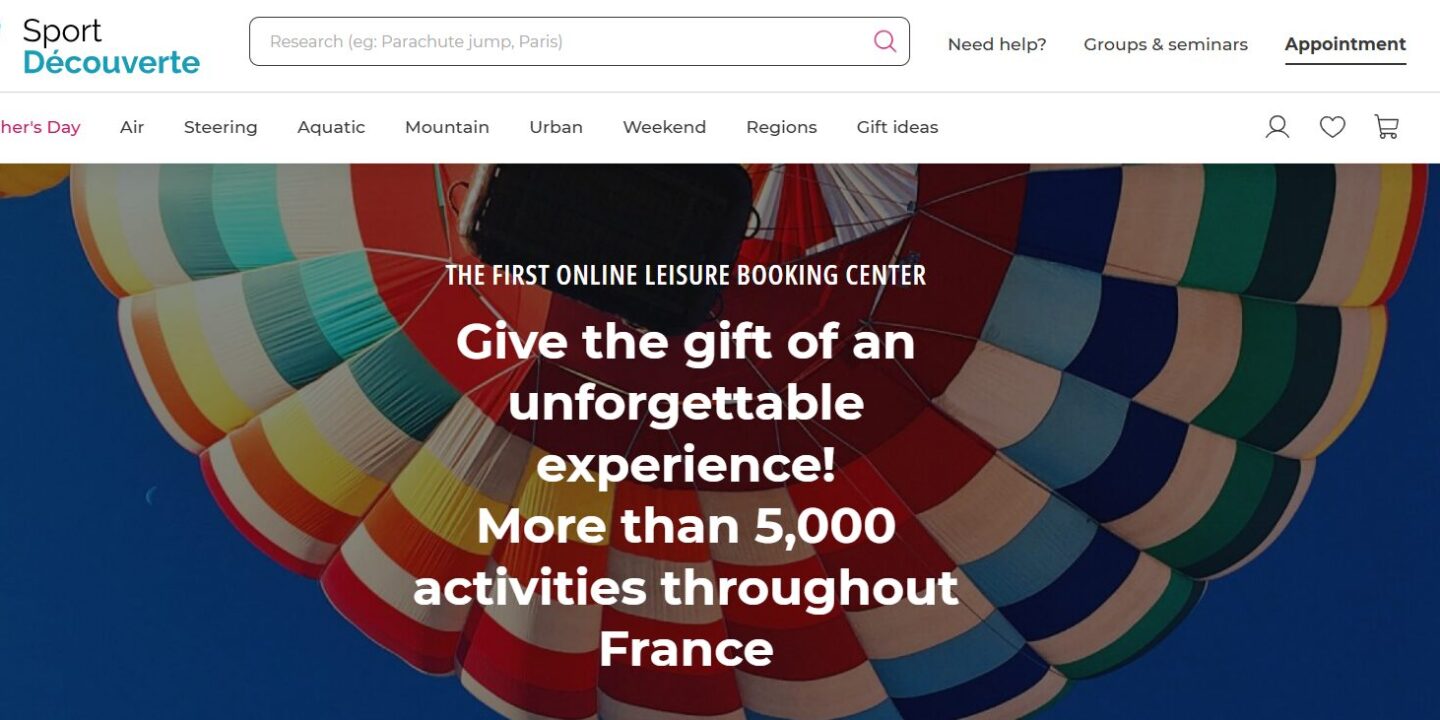Image resolution: width=1440 pixels, height=720 pixels.
Task: Click the Sport Découverte logo
Action: tap(110, 46)
